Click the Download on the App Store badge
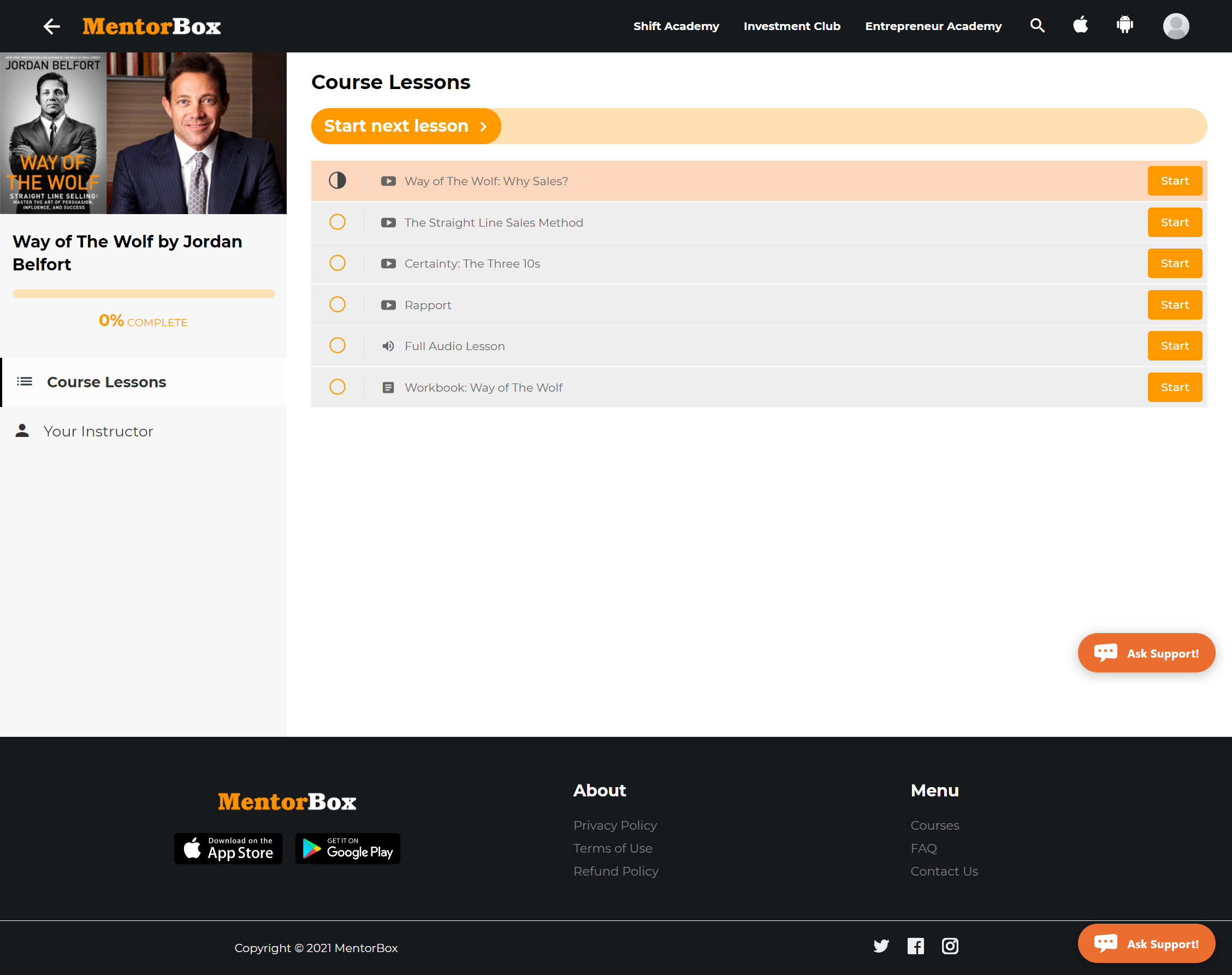 pos(228,848)
